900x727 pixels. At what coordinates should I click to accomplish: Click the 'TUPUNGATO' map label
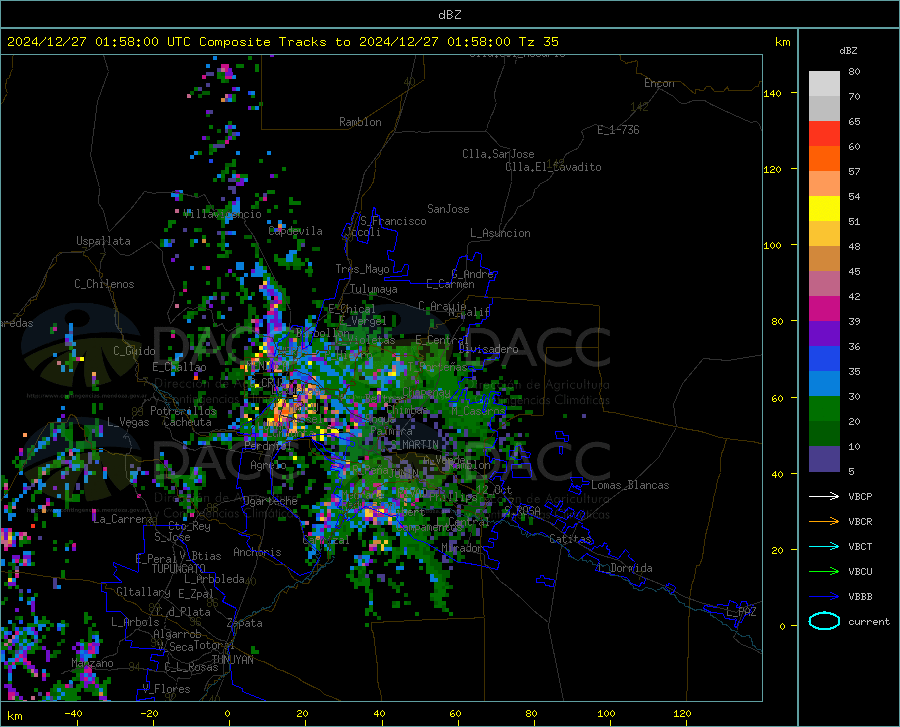pyautogui.click(x=179, y=569)
